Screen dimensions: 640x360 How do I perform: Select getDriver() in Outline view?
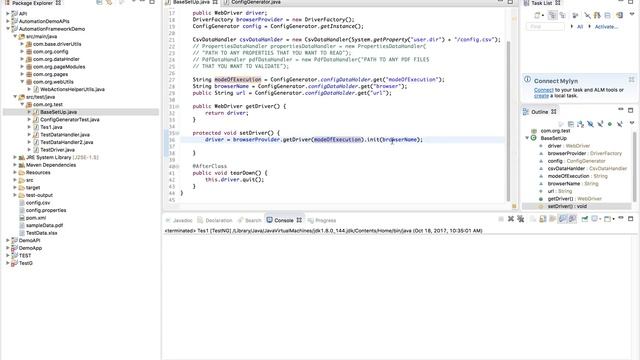tap(575, 199)
